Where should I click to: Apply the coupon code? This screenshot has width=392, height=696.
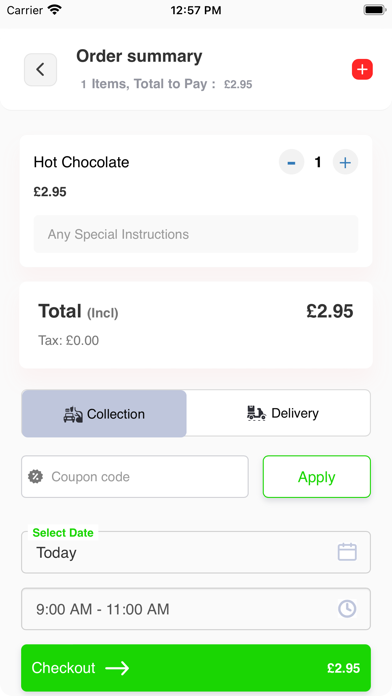click(x=317, y=477)
